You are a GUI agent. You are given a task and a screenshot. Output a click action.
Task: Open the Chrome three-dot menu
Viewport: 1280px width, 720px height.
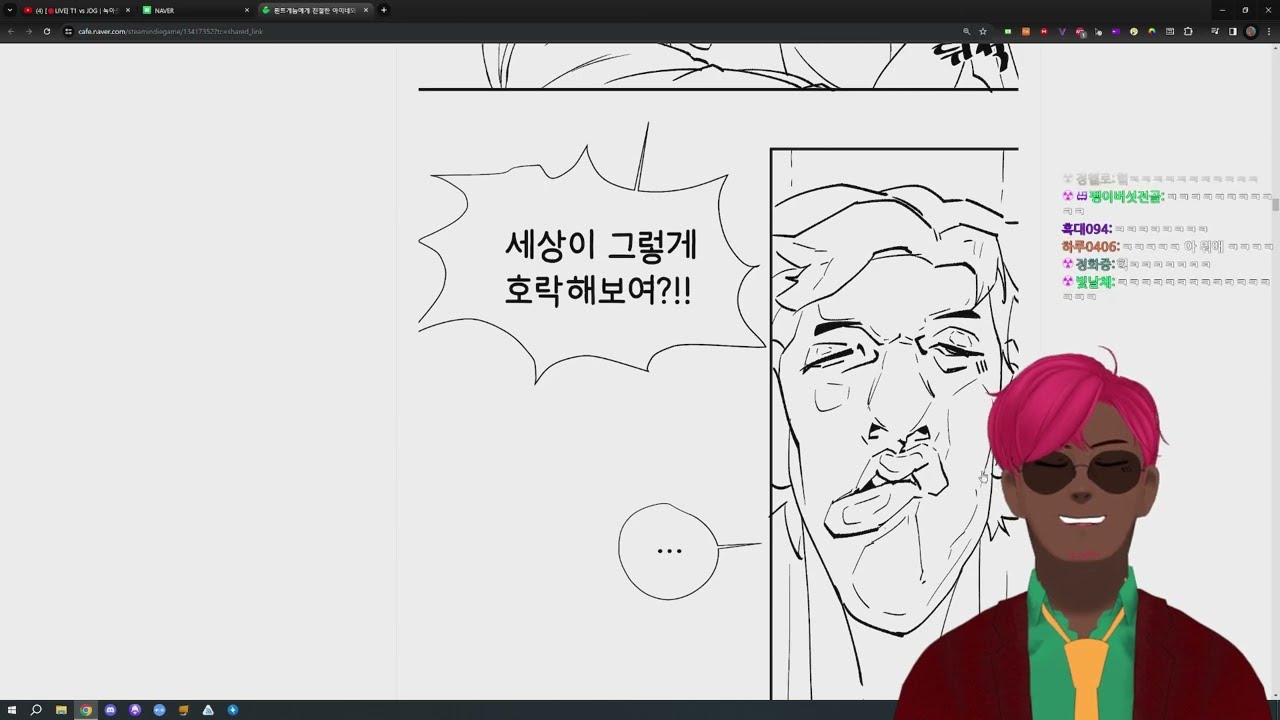click(x=1268, y=31)
